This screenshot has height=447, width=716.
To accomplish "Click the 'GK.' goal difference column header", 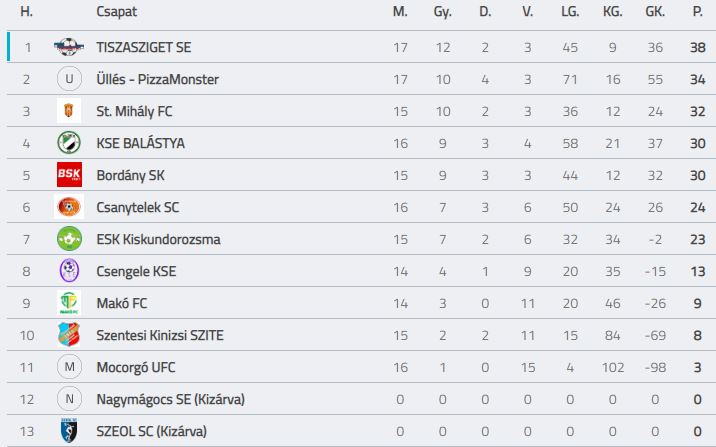I will pyautogui.click(x=655, y=11).
